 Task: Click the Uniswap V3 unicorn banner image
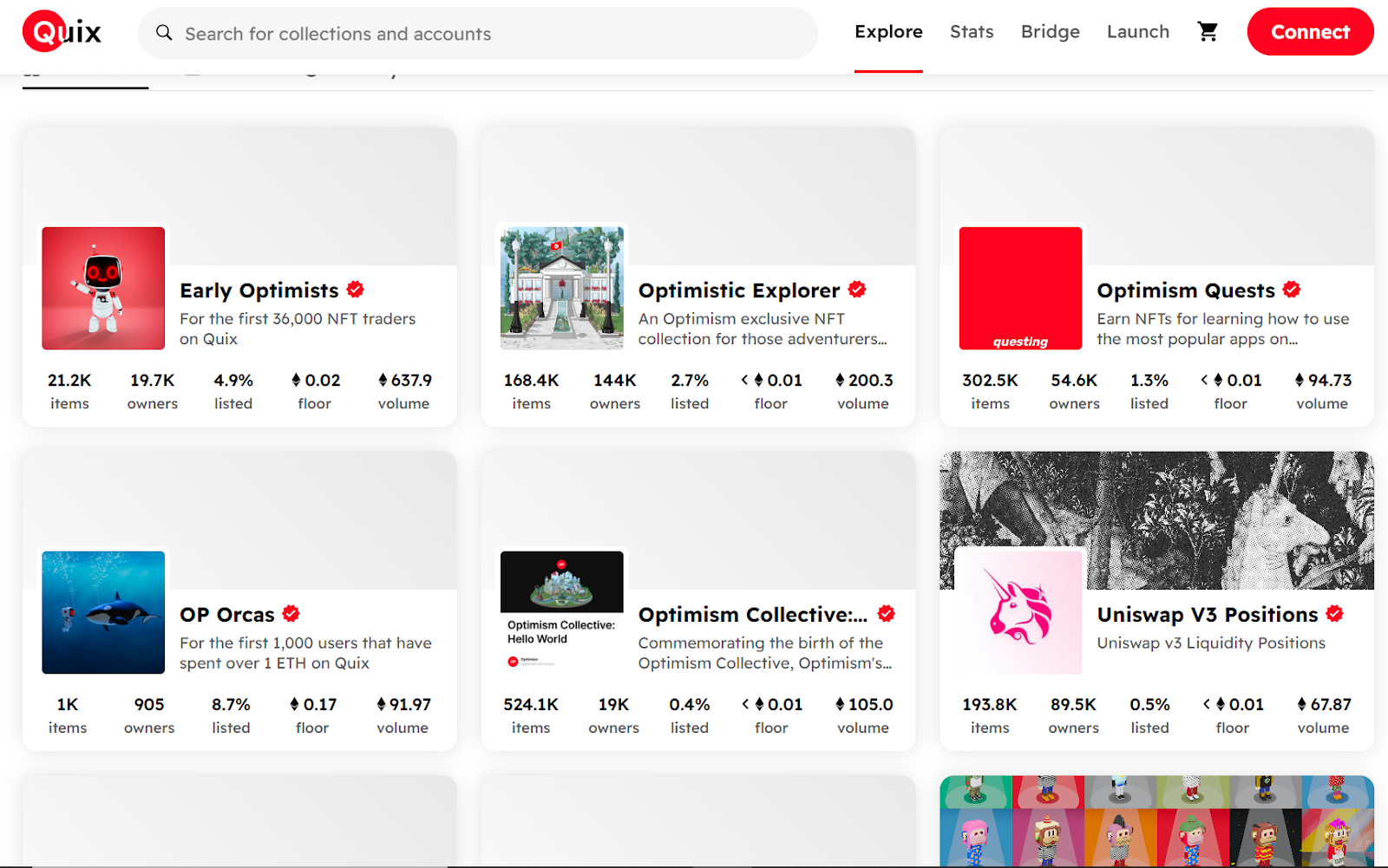[x=1157, y=520]
